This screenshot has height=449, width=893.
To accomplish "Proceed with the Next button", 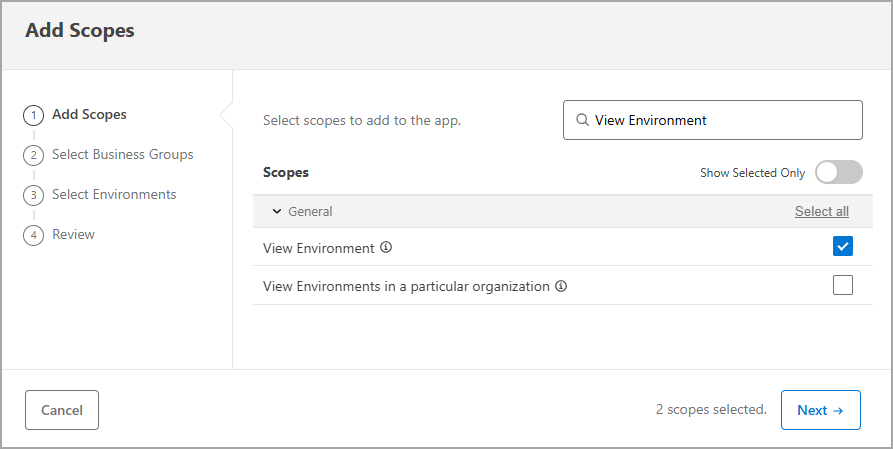I will click(x=820, y=410).
